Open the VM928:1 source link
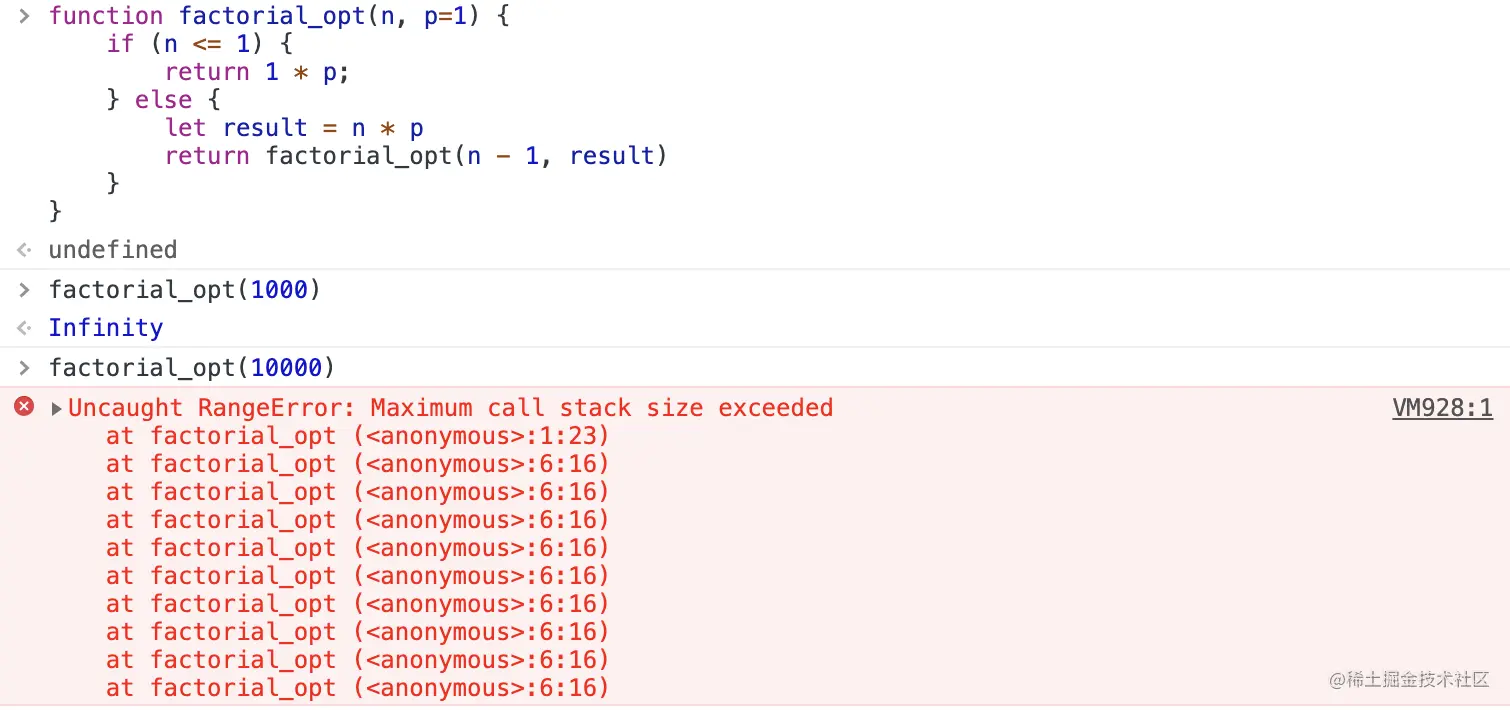The height and width of the screenshot is (710, 1510). coord(1442,407)
